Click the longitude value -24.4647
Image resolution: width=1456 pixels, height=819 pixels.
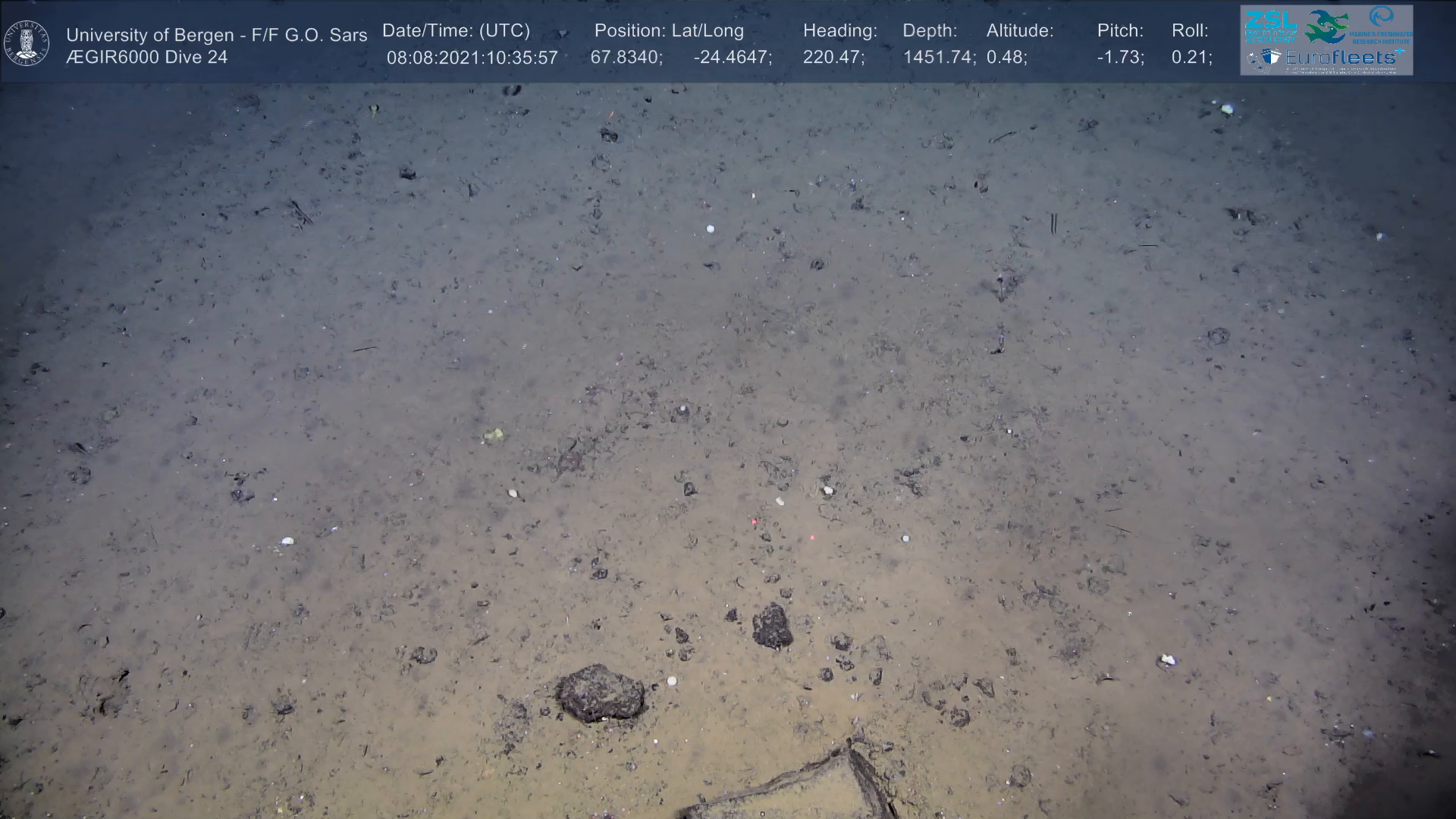(x=732, y=58)
